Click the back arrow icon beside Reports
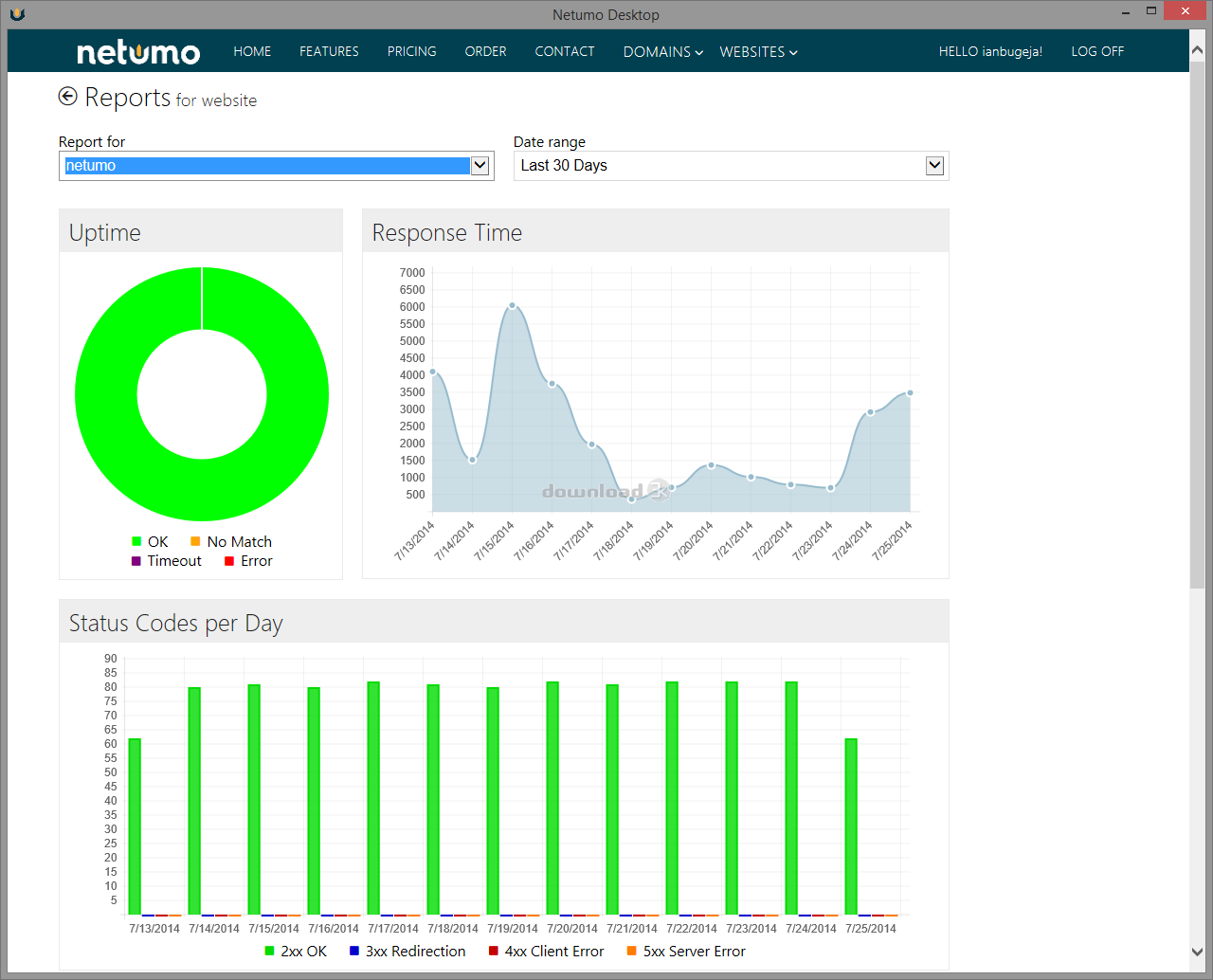1213x980 pixels. point(67,96)
